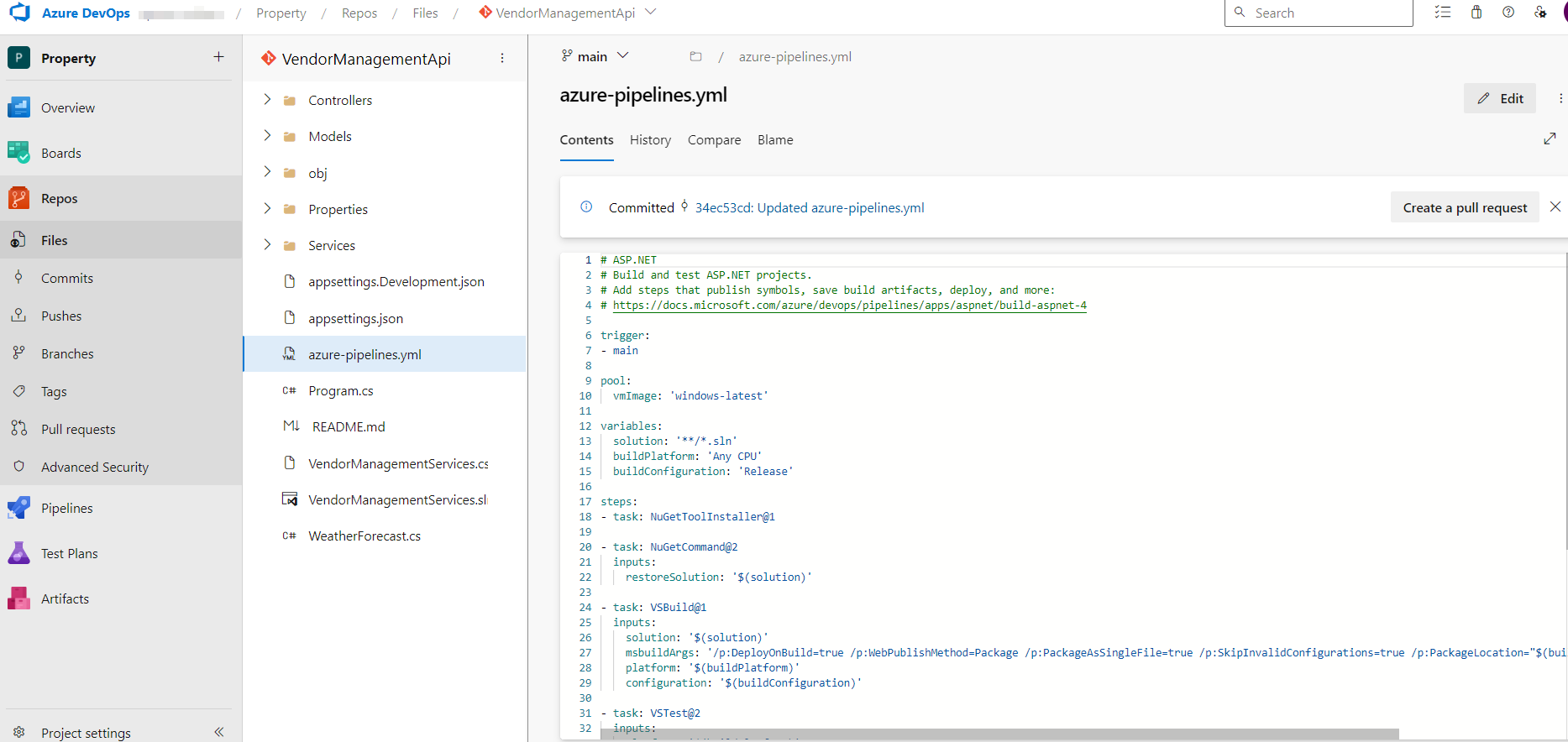Select the Contents tab
Viewport: 1568px width, 742px height.
point(586,140)
